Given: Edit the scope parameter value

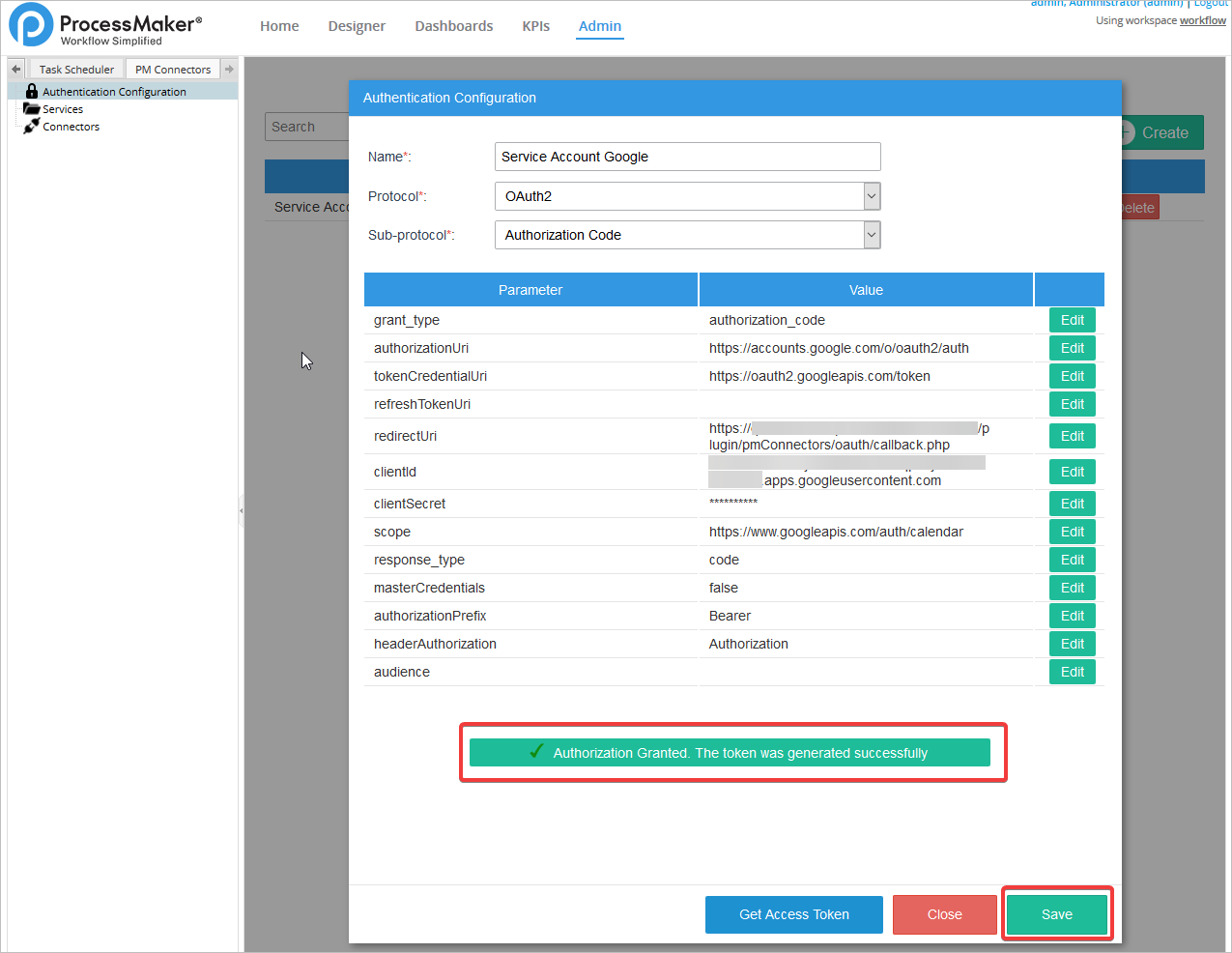Looking at the screenshot, I should pyautogui.click(x=1072, y=532).
